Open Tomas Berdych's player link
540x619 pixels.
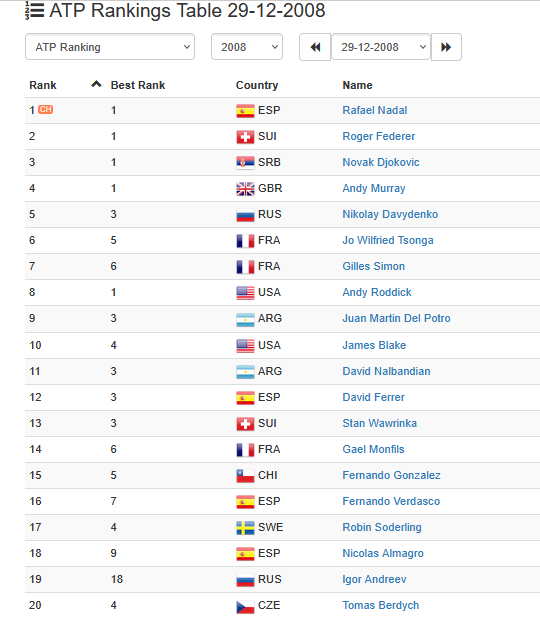(381, 605)
